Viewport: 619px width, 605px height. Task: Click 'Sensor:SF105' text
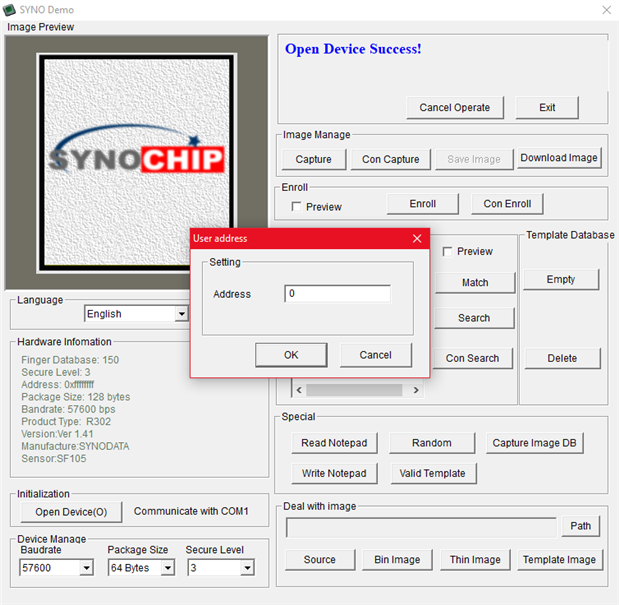[x=54, y=459]
